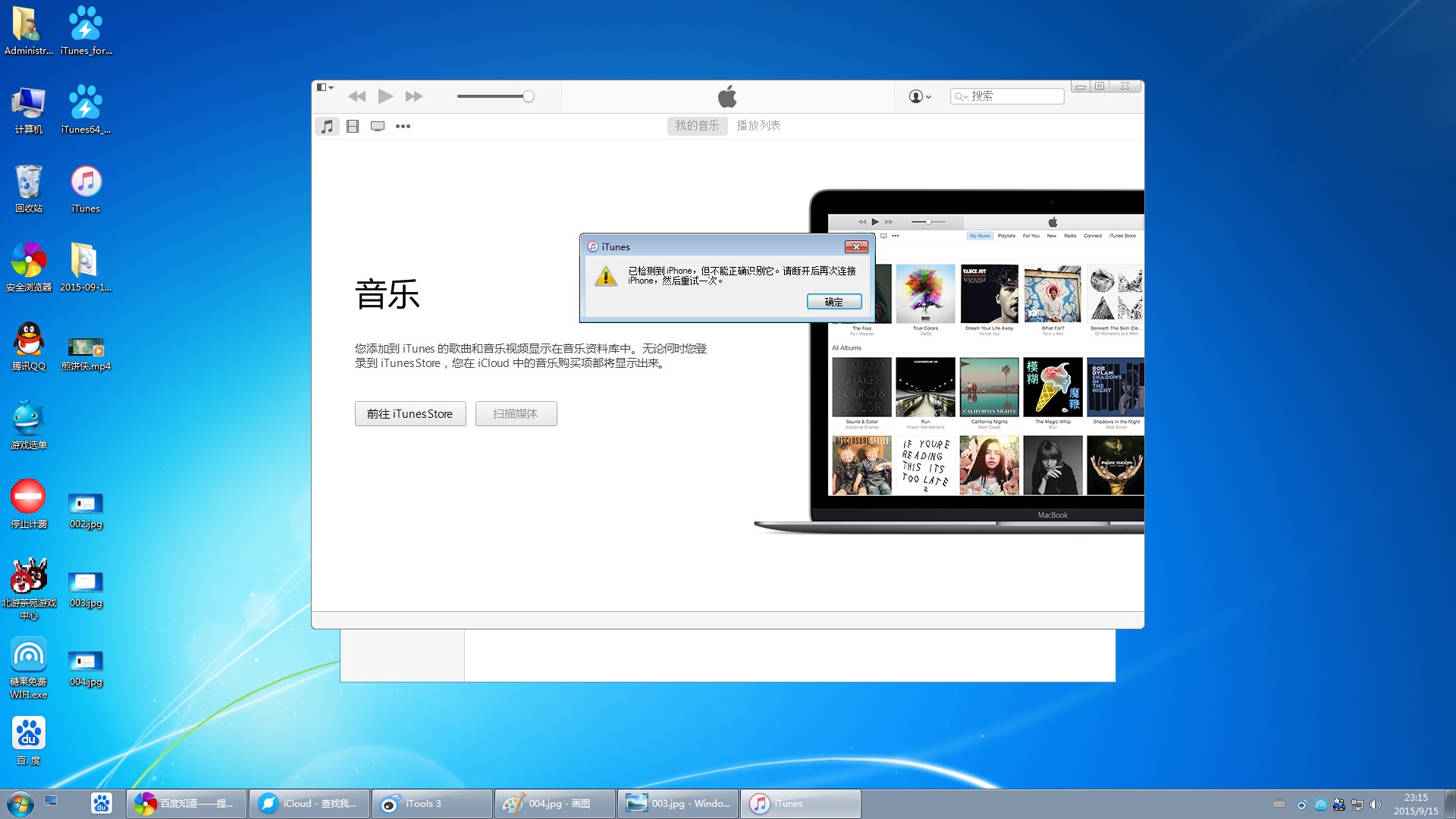Switch to the 播放列表 tab
The width and height of the screenshot is (1456, 819).
(x=759, y=126)
